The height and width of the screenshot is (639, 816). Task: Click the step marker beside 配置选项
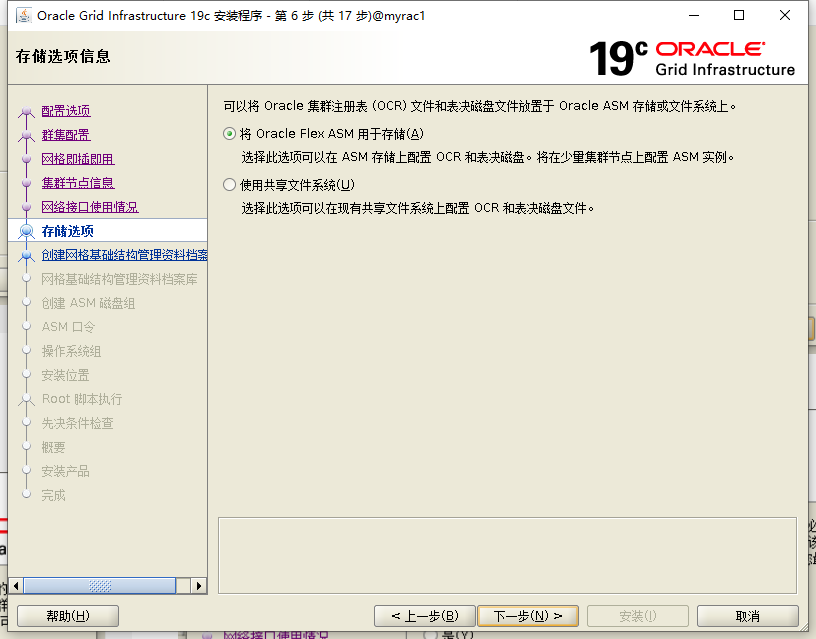(x=27, y=112)
